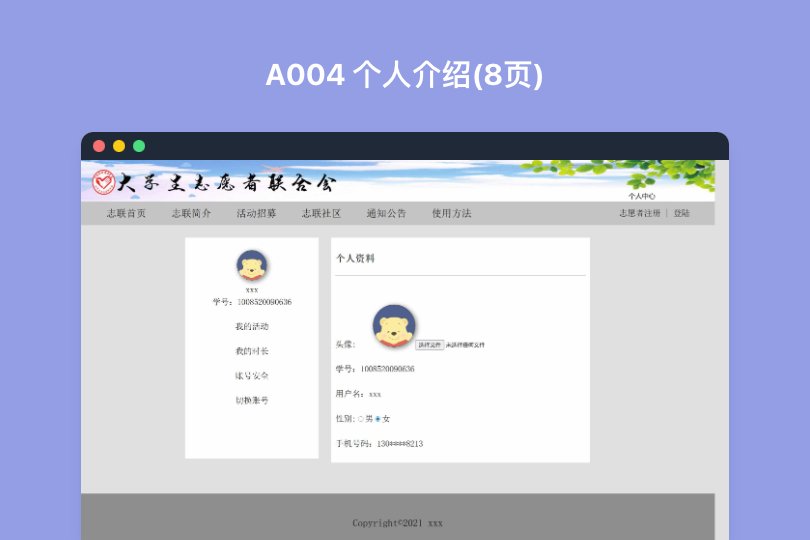Click the large bear profile picture

tap(394, 326)
